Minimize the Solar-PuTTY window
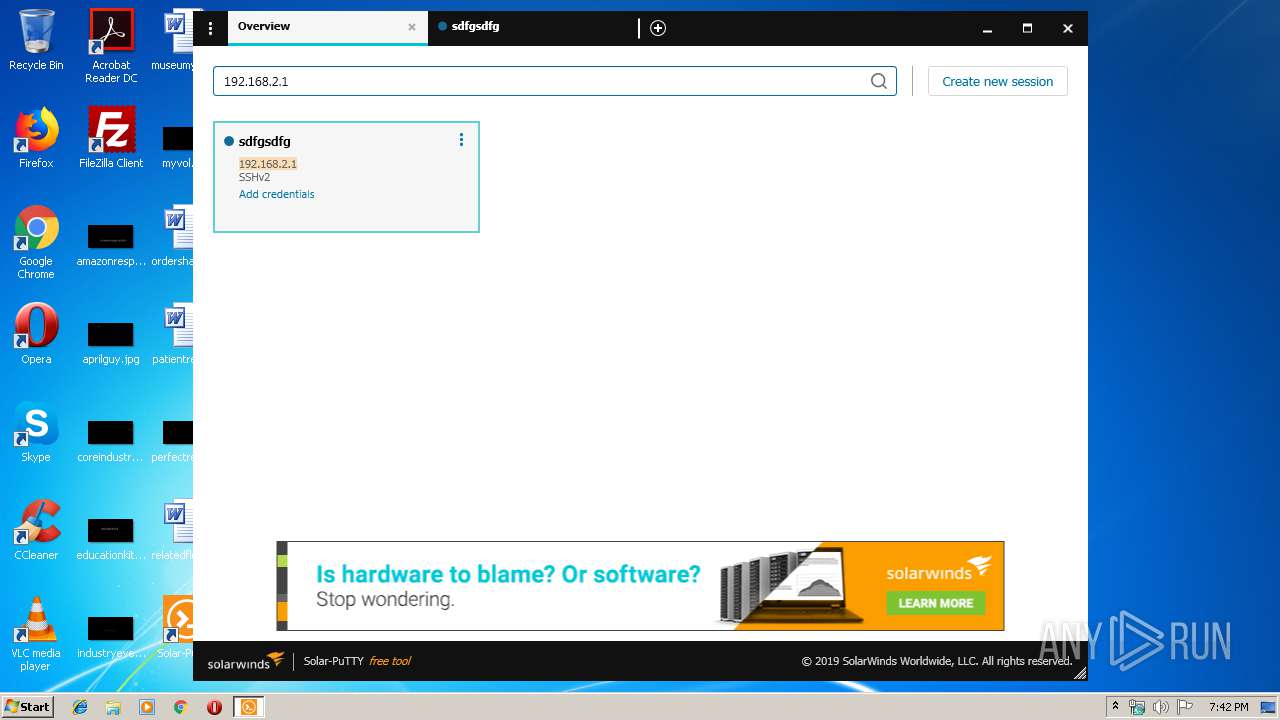 [x=987, y=28]
